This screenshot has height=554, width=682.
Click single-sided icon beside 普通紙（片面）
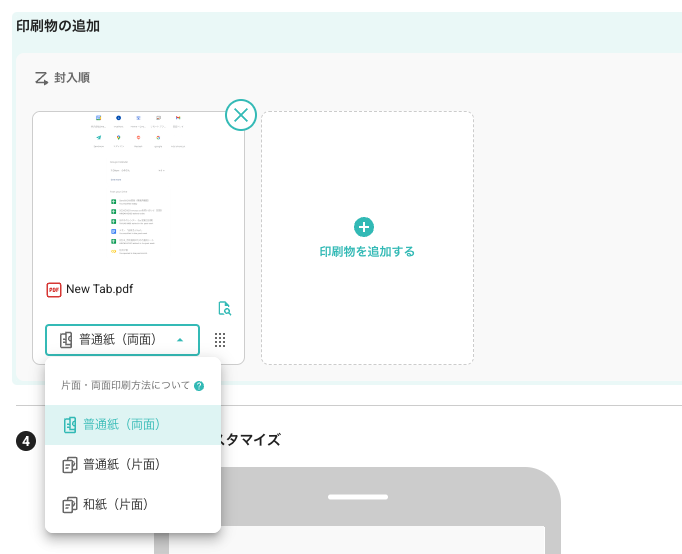click(70, 465)
